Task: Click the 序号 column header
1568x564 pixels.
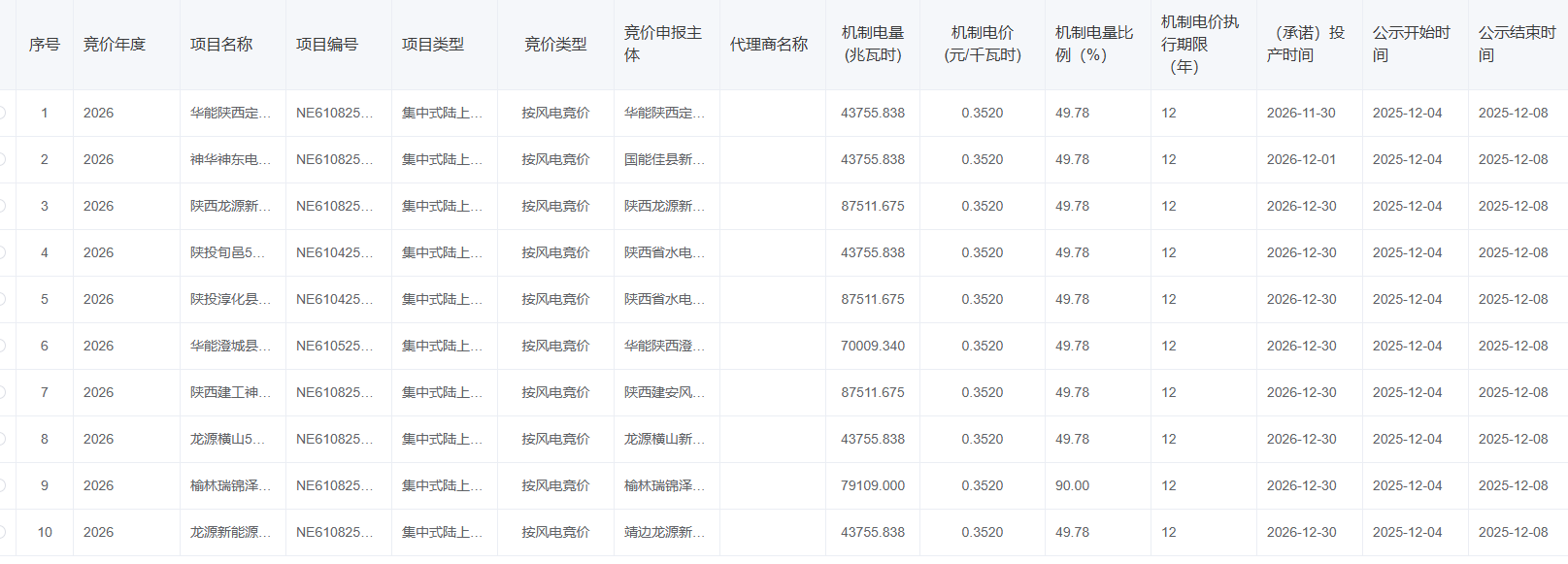Action: 44,45
